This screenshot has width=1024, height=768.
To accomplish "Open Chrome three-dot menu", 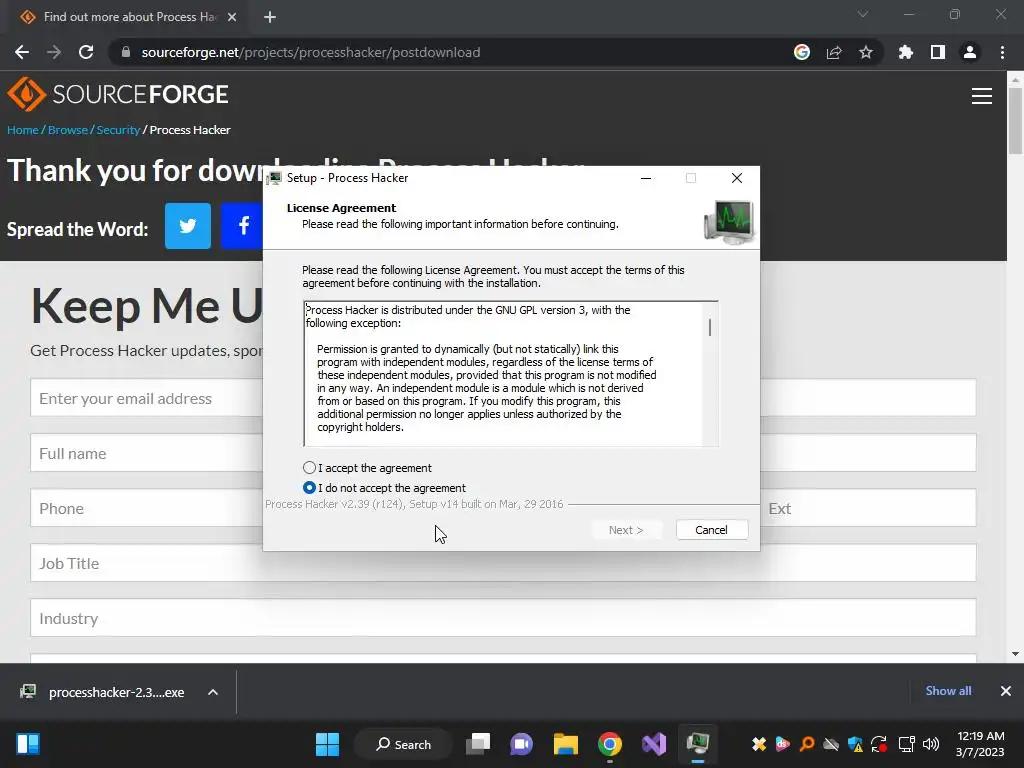I will pos(1002,52).
